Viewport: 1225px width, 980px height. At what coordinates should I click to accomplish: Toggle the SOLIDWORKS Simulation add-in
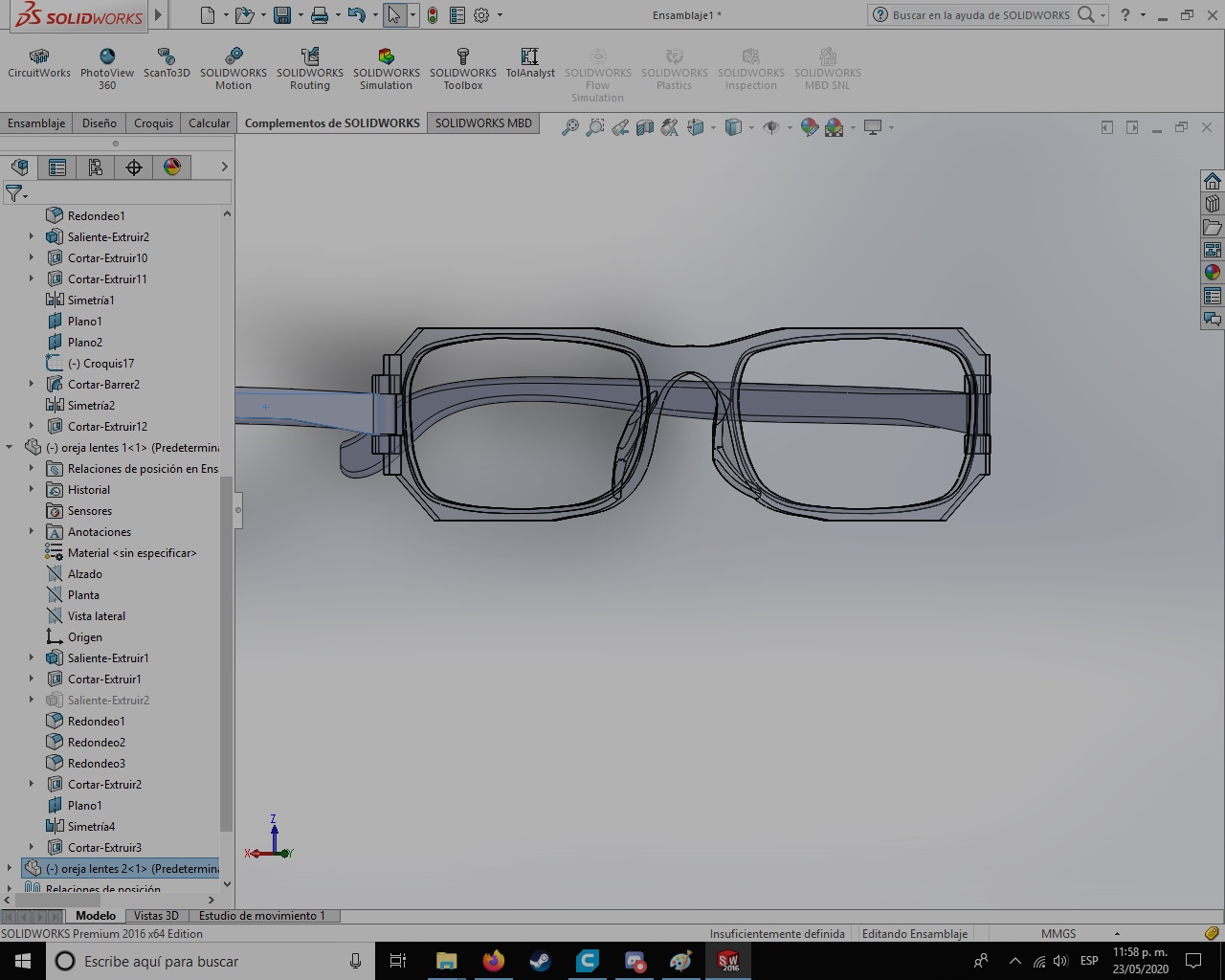click(x=387, y=69)
